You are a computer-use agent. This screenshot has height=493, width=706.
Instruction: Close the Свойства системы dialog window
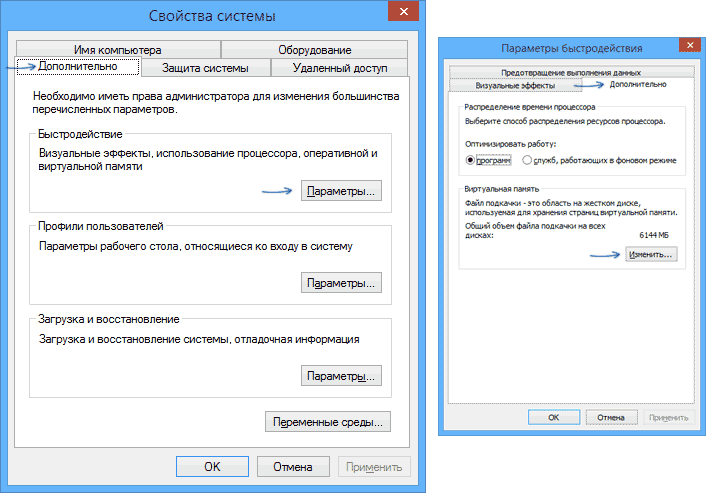[401, 12]
